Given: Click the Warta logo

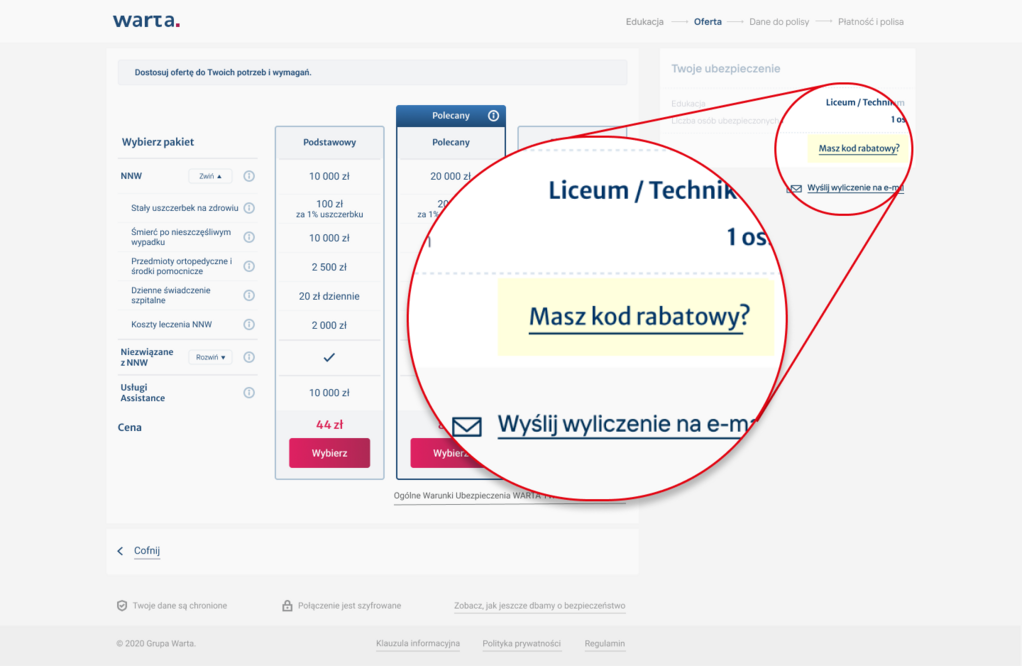Looking at the screenshot, I should [146, 21].
